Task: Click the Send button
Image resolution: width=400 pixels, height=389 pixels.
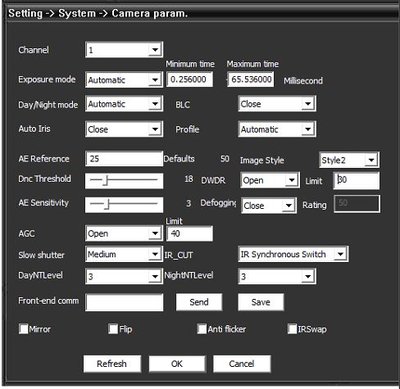Action: tap(199, 302)
